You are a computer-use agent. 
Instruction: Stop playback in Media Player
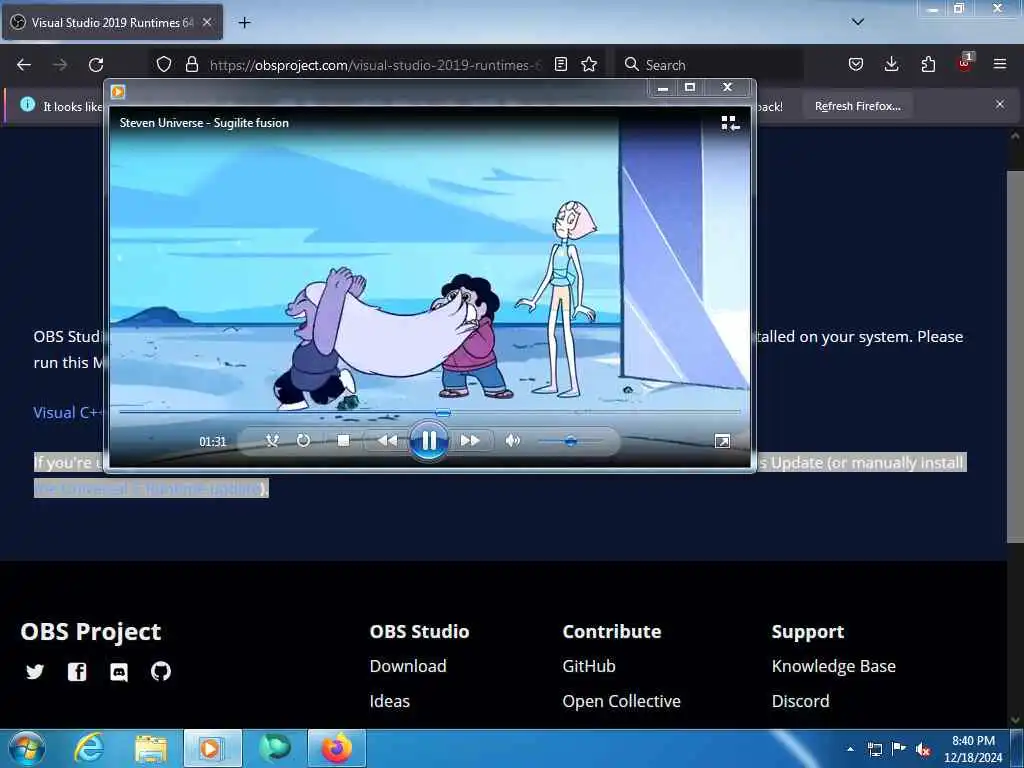(x=344, y=441)
